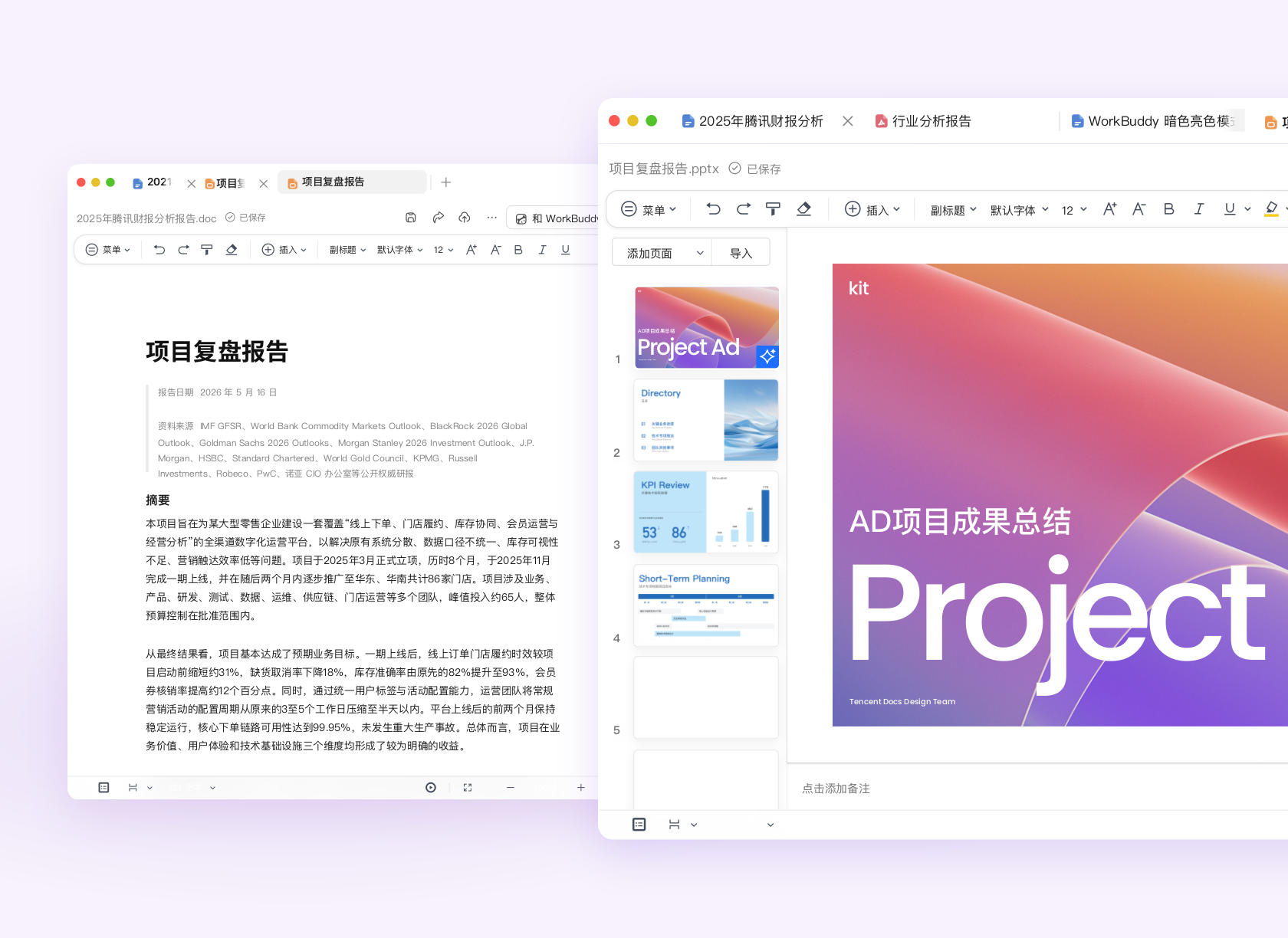Increase font size in presentation toolbar
The width and height of the screenshot is (1288, 938).
(1109, 209)
